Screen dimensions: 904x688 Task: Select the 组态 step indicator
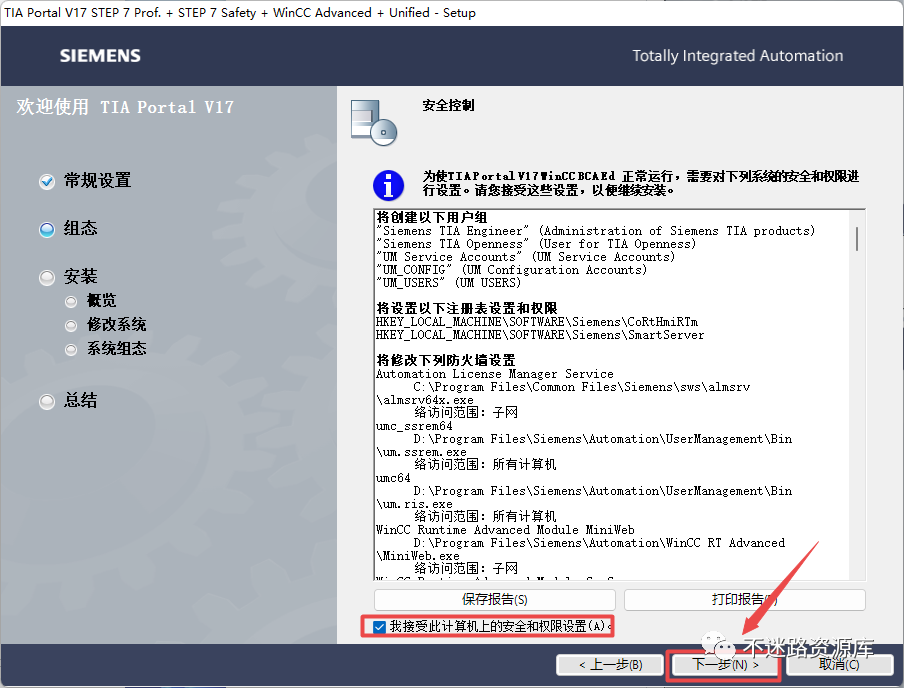pyautogui.click(x=47, y=230)
